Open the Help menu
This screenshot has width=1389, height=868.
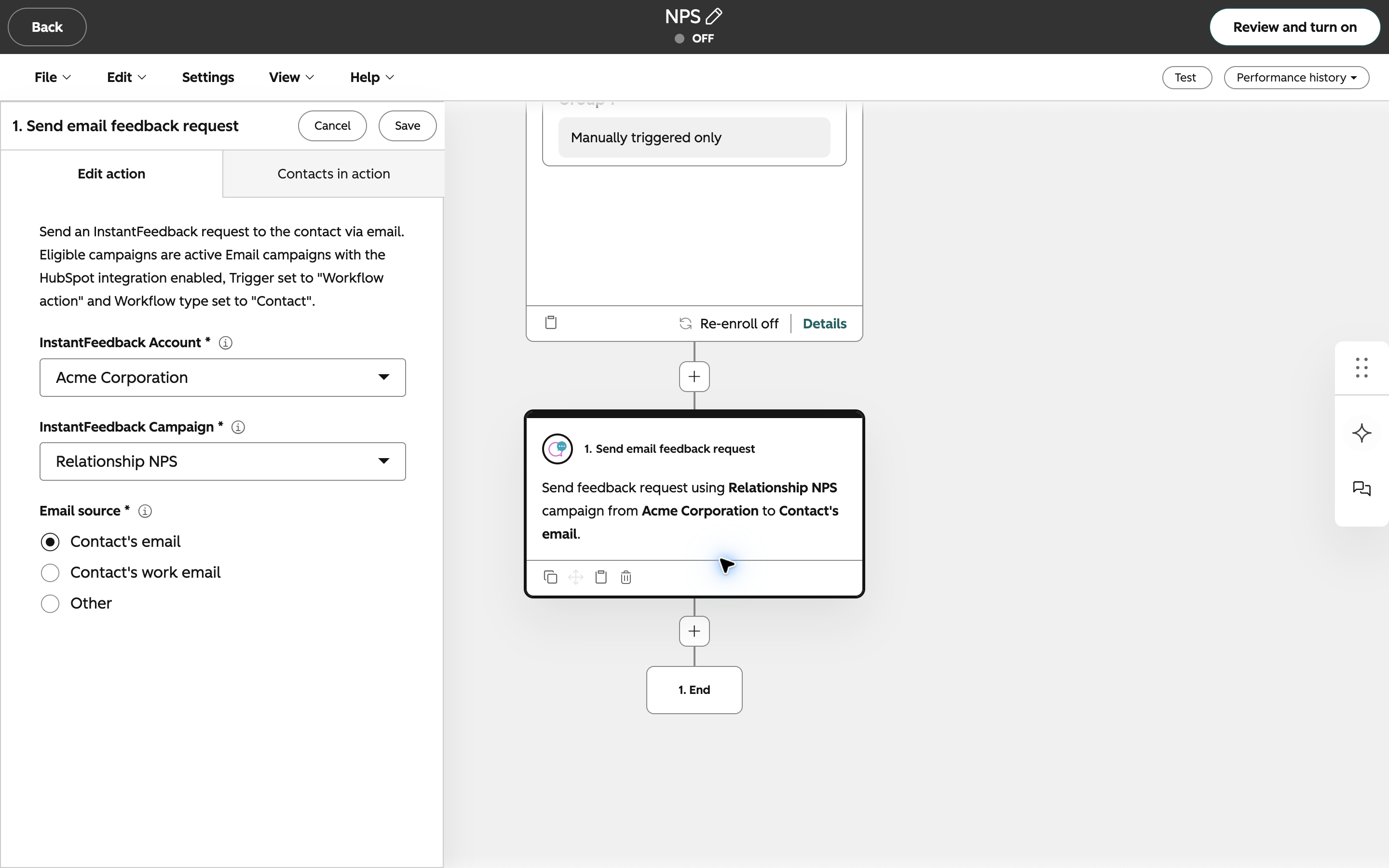(372, 78)
